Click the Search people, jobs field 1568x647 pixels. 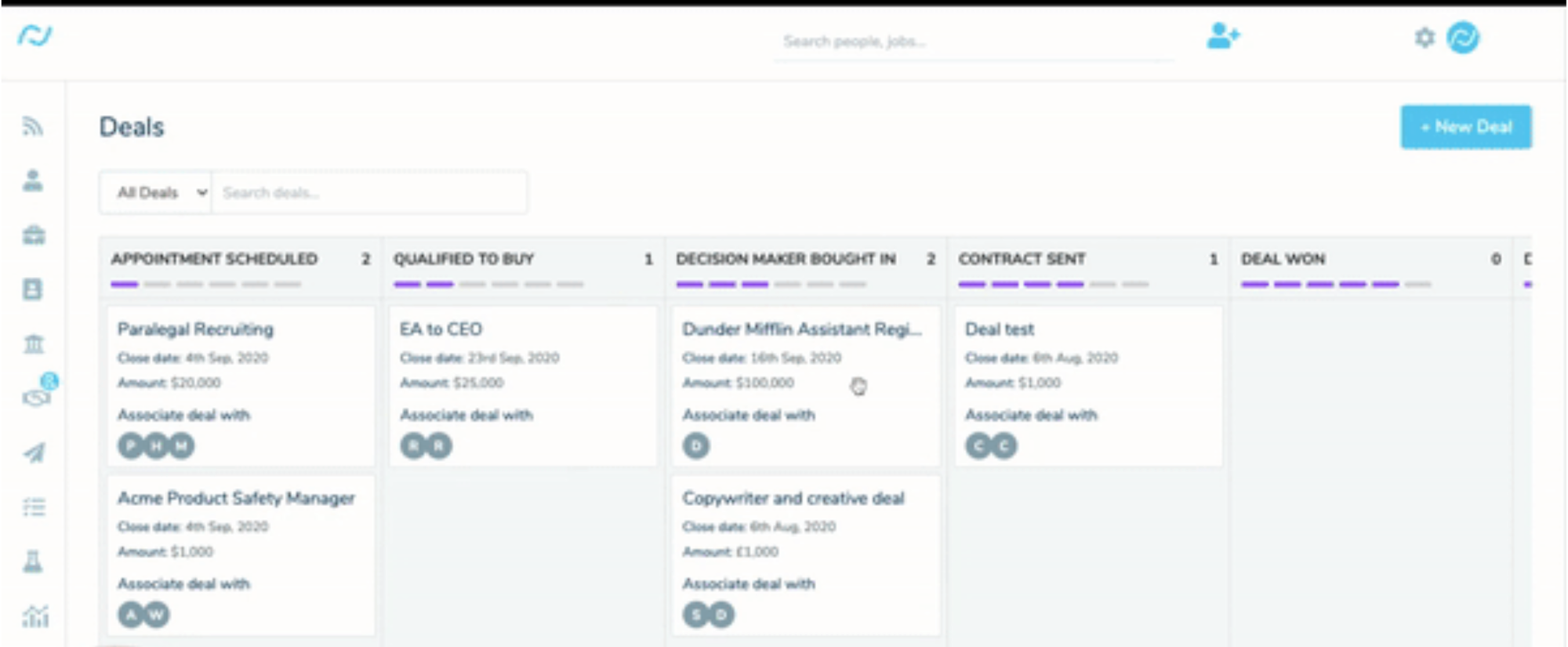[x=974, y=42]
